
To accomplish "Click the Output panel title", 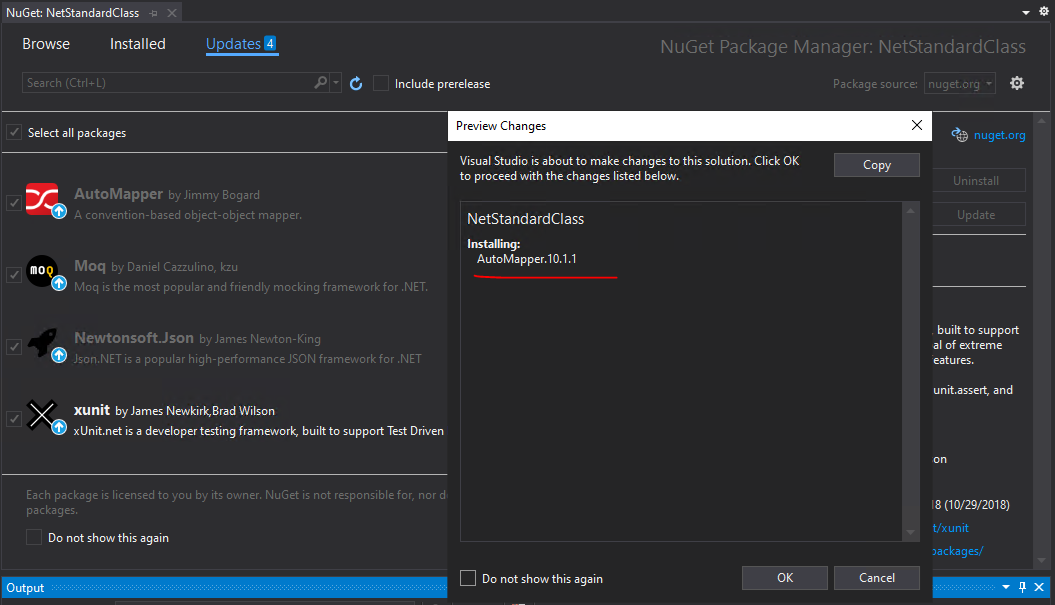I will (x=25, y=588).
